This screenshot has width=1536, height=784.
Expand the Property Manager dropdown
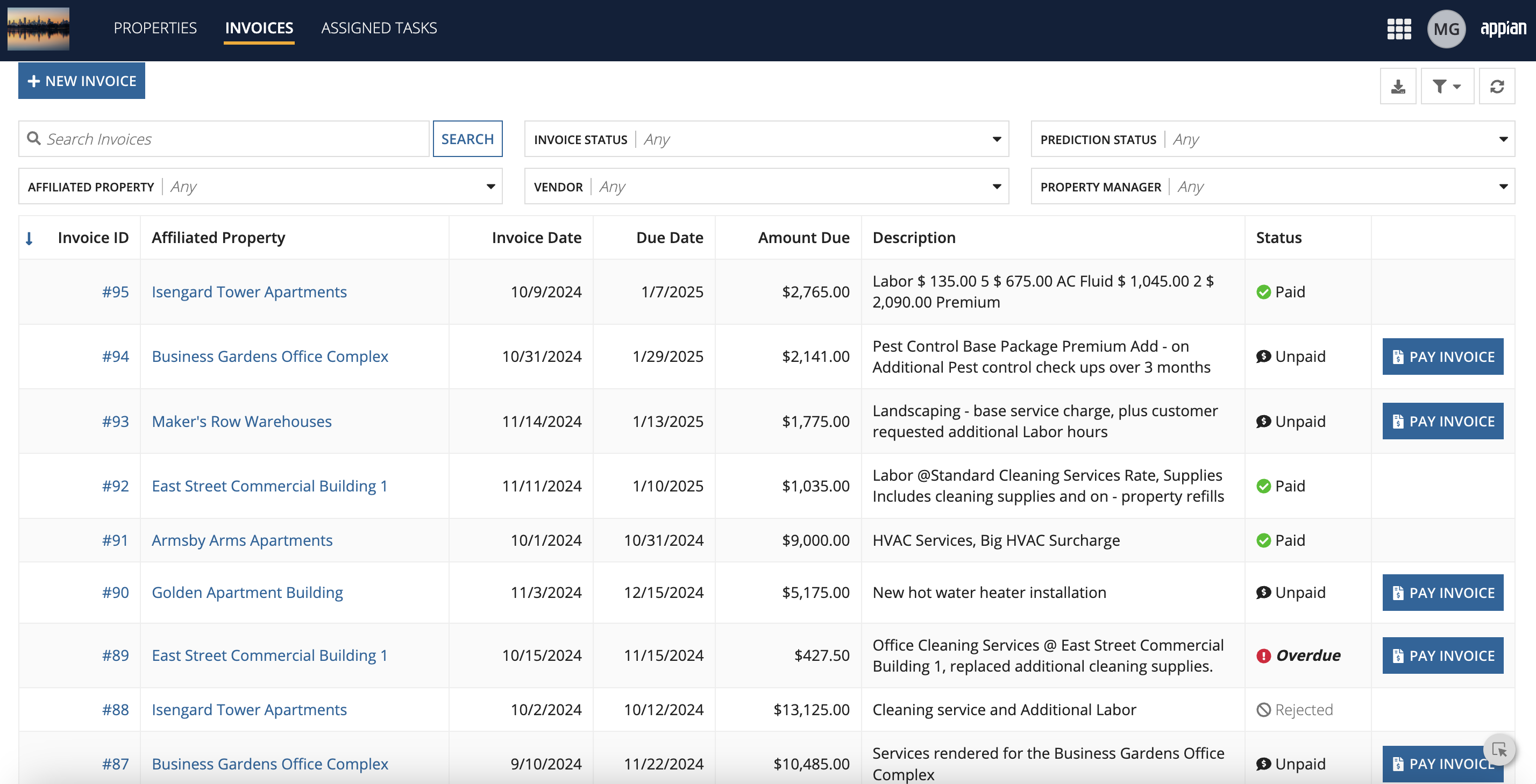[x=1272, y=187]
